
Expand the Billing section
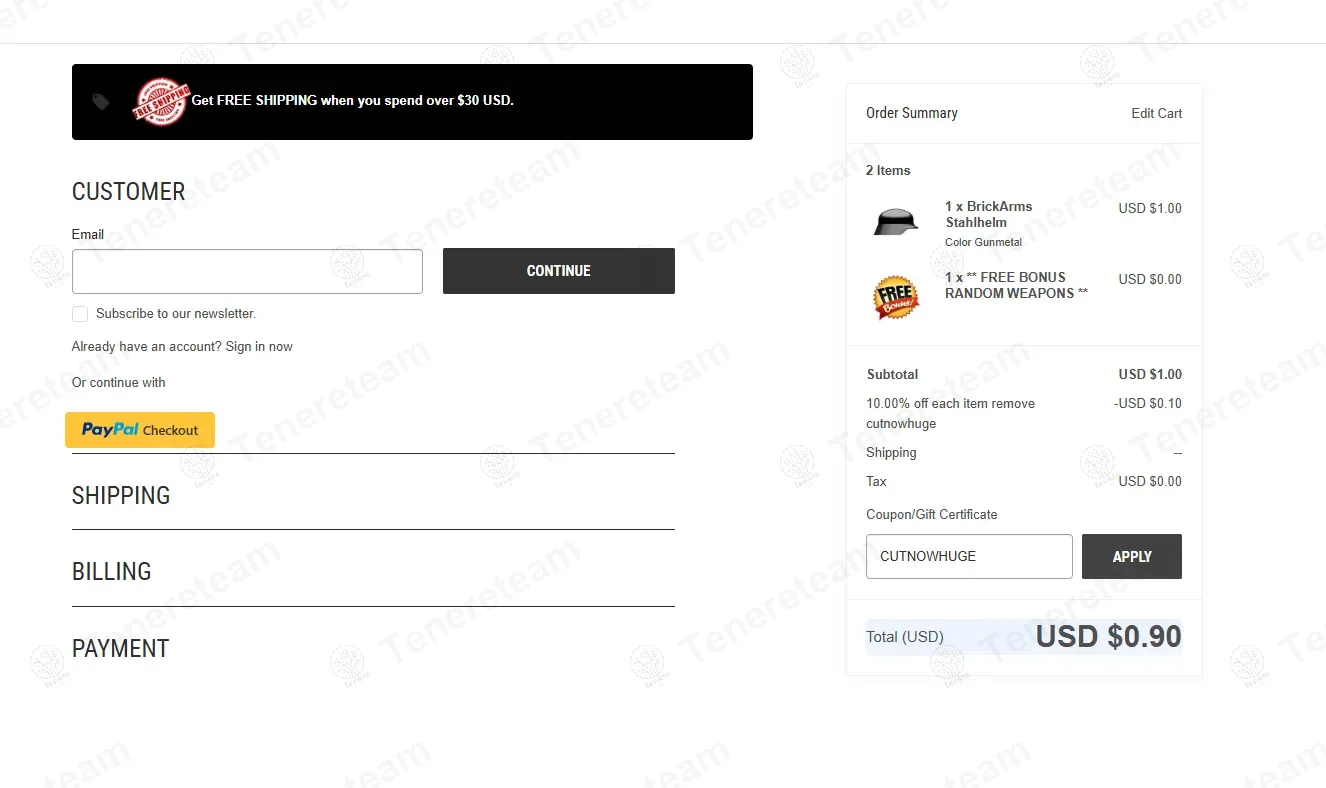pos(112,572)
